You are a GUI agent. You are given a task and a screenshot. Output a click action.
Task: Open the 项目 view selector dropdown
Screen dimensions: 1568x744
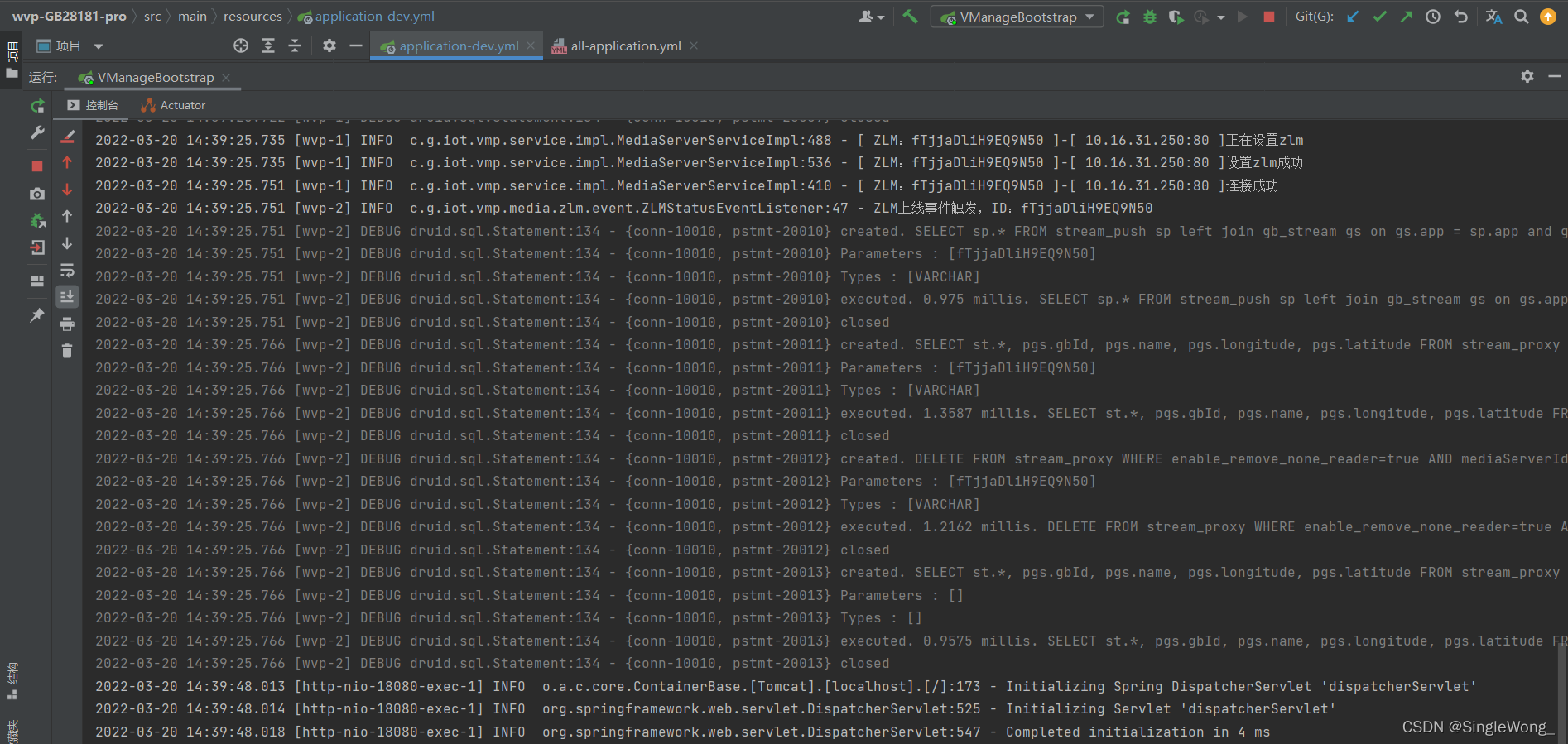(70, 46)
